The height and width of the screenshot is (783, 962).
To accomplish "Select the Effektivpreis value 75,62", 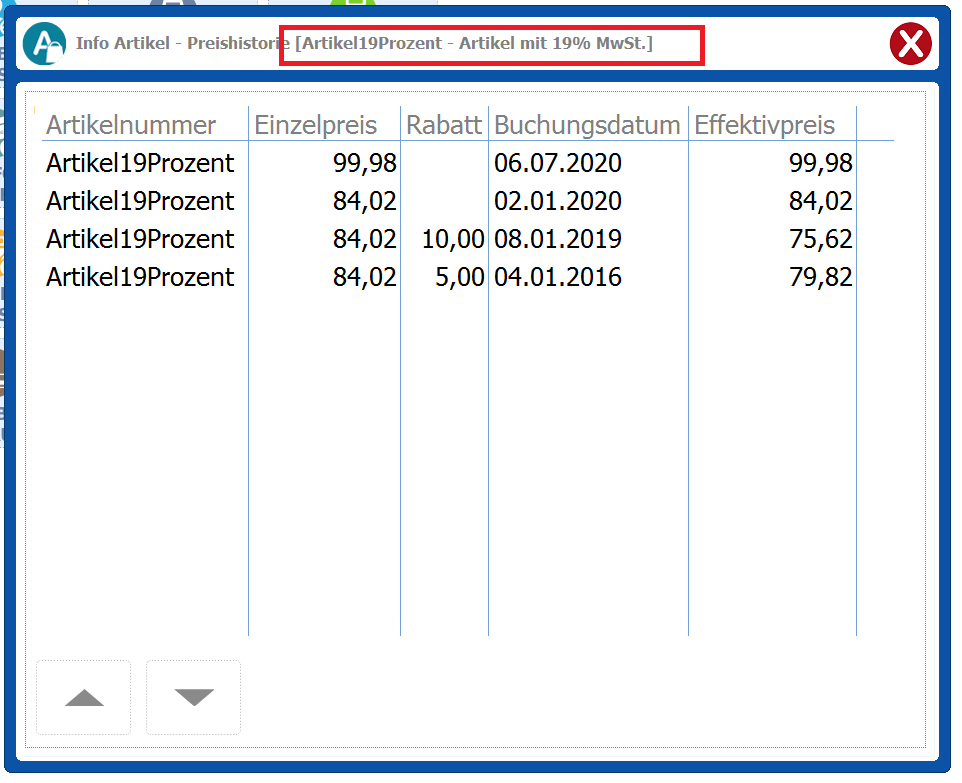I will click(x=820, y=239).
